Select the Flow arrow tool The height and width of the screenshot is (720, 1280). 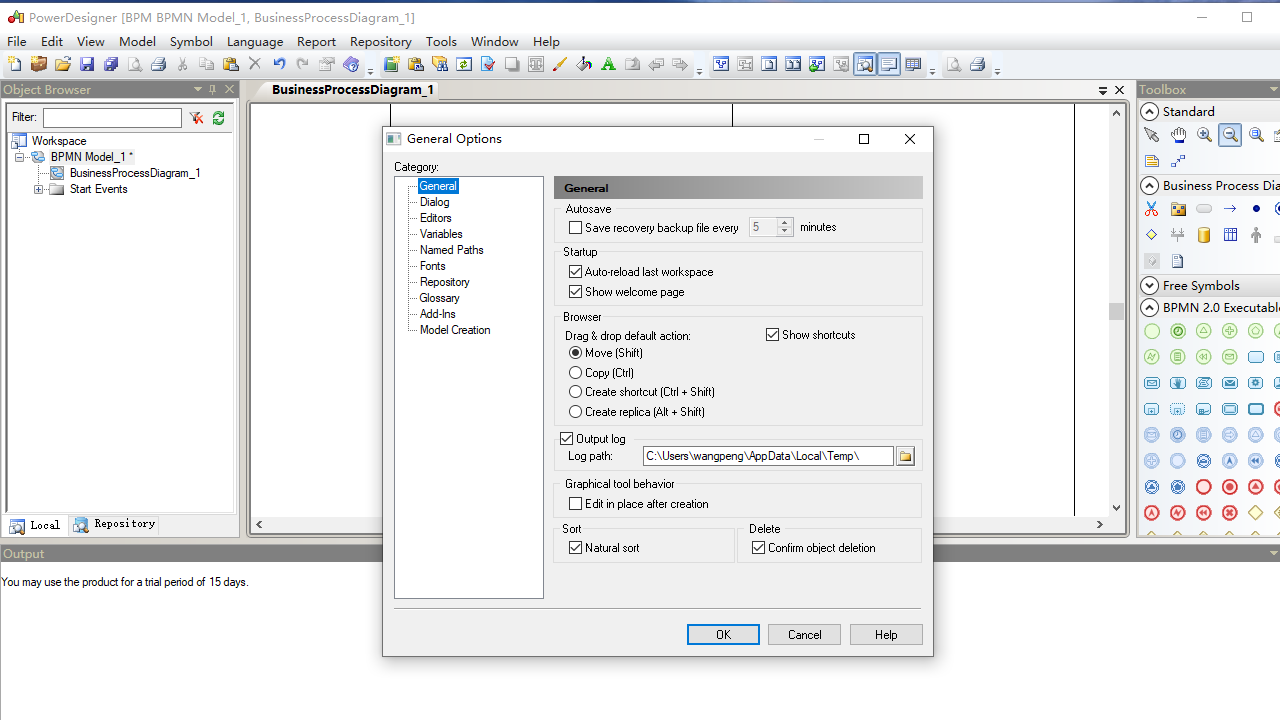coord(1230,208)
